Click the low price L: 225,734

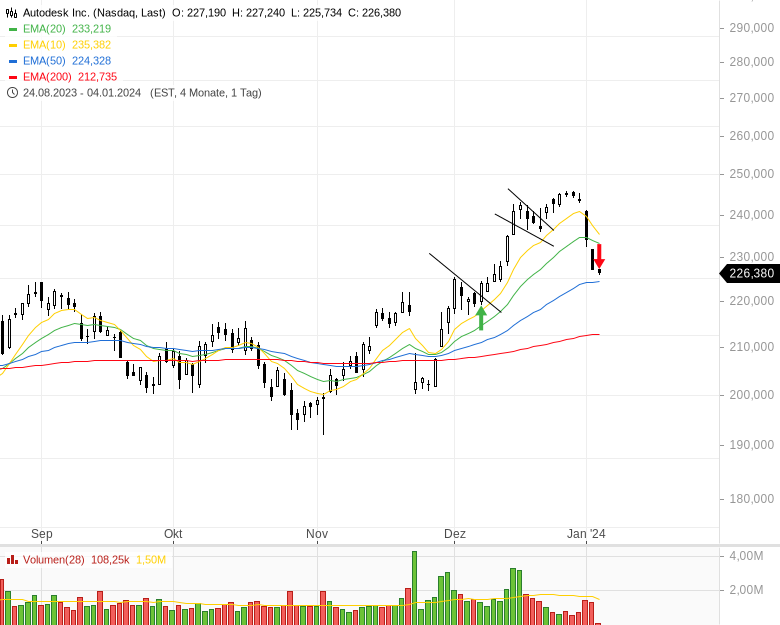(316, 12)
